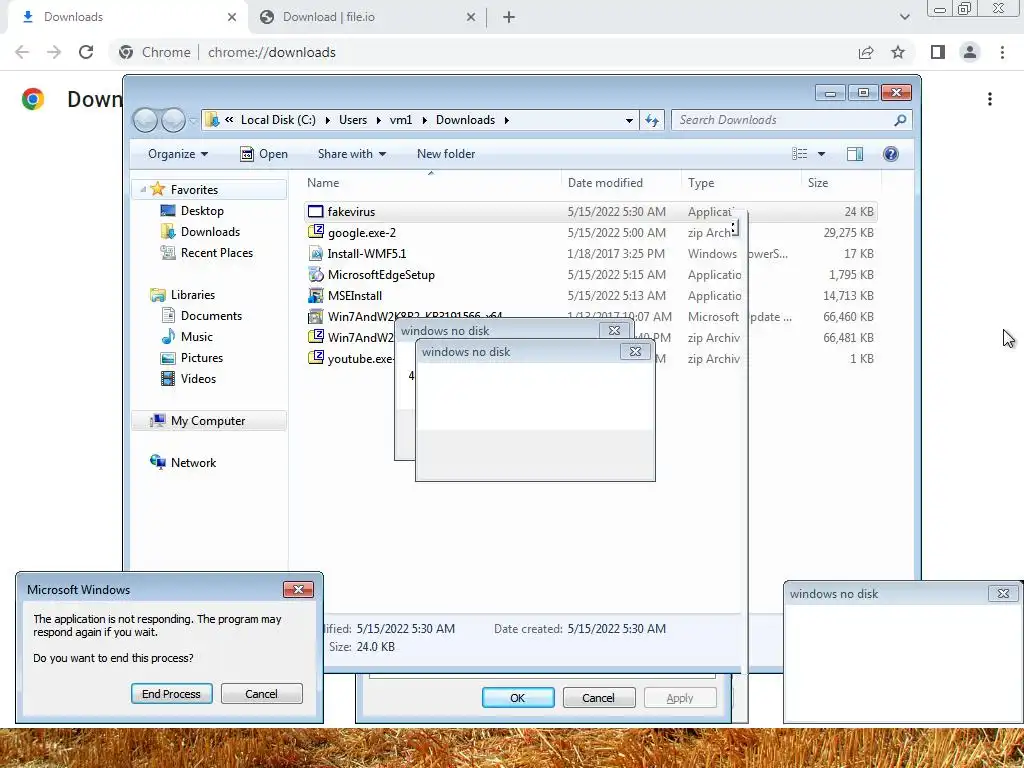Click Explorer refresh button
The image size is (1024, 768).
coord(652,120)
